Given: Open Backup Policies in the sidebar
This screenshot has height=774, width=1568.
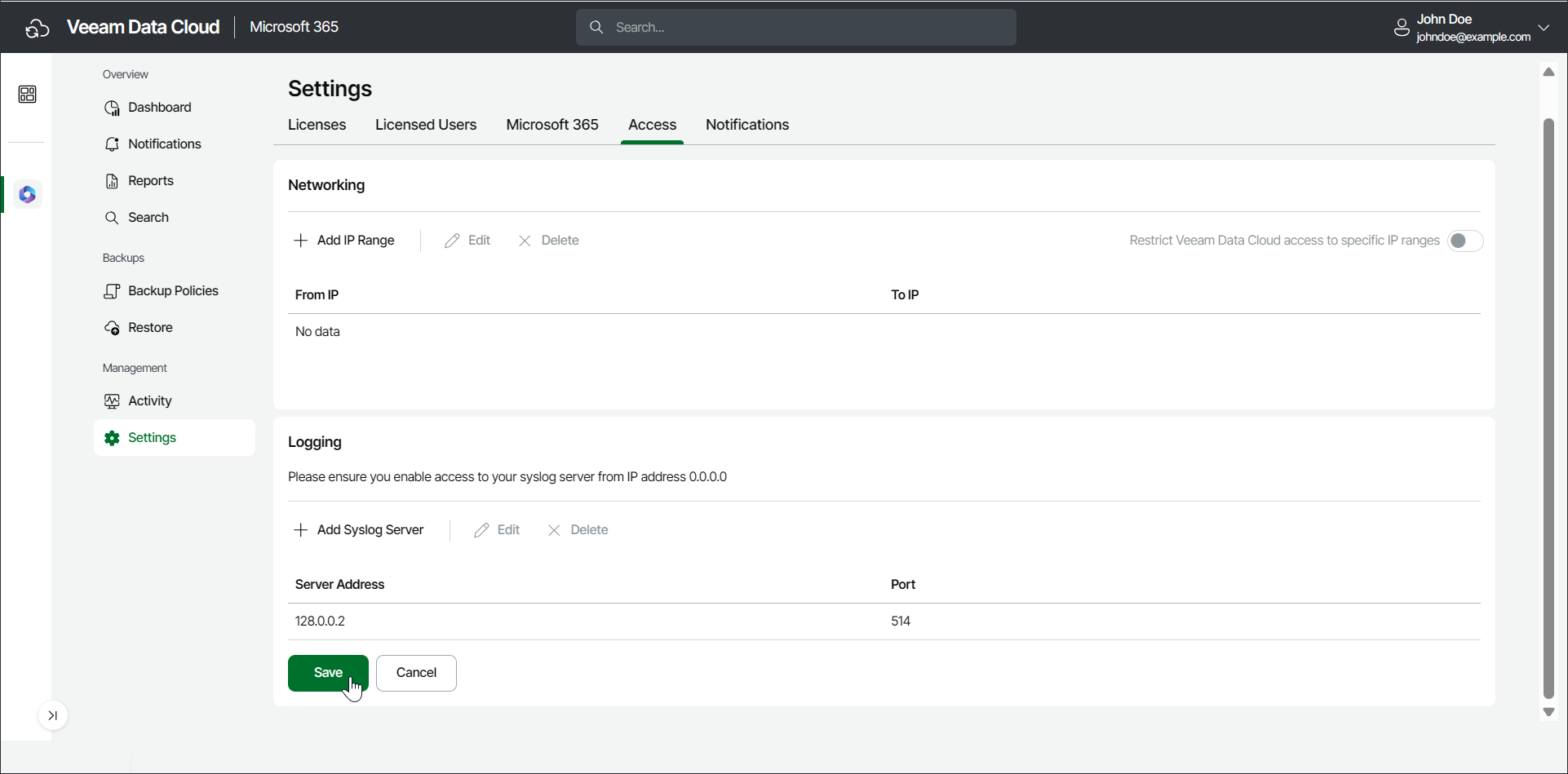Looking at the screenshot, I should pyautogui.click(x=175, y=291).
